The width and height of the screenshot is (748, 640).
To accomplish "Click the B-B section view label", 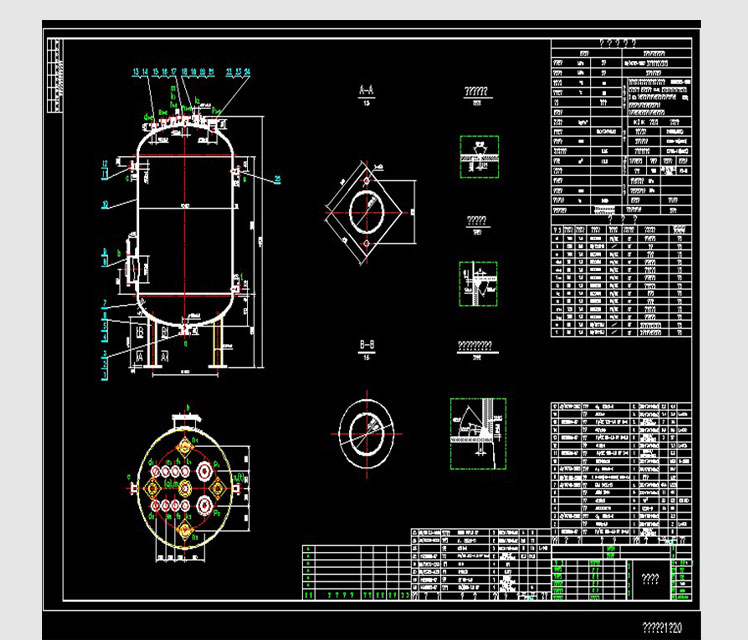I will pyautogui.click(x=366, y=344).
